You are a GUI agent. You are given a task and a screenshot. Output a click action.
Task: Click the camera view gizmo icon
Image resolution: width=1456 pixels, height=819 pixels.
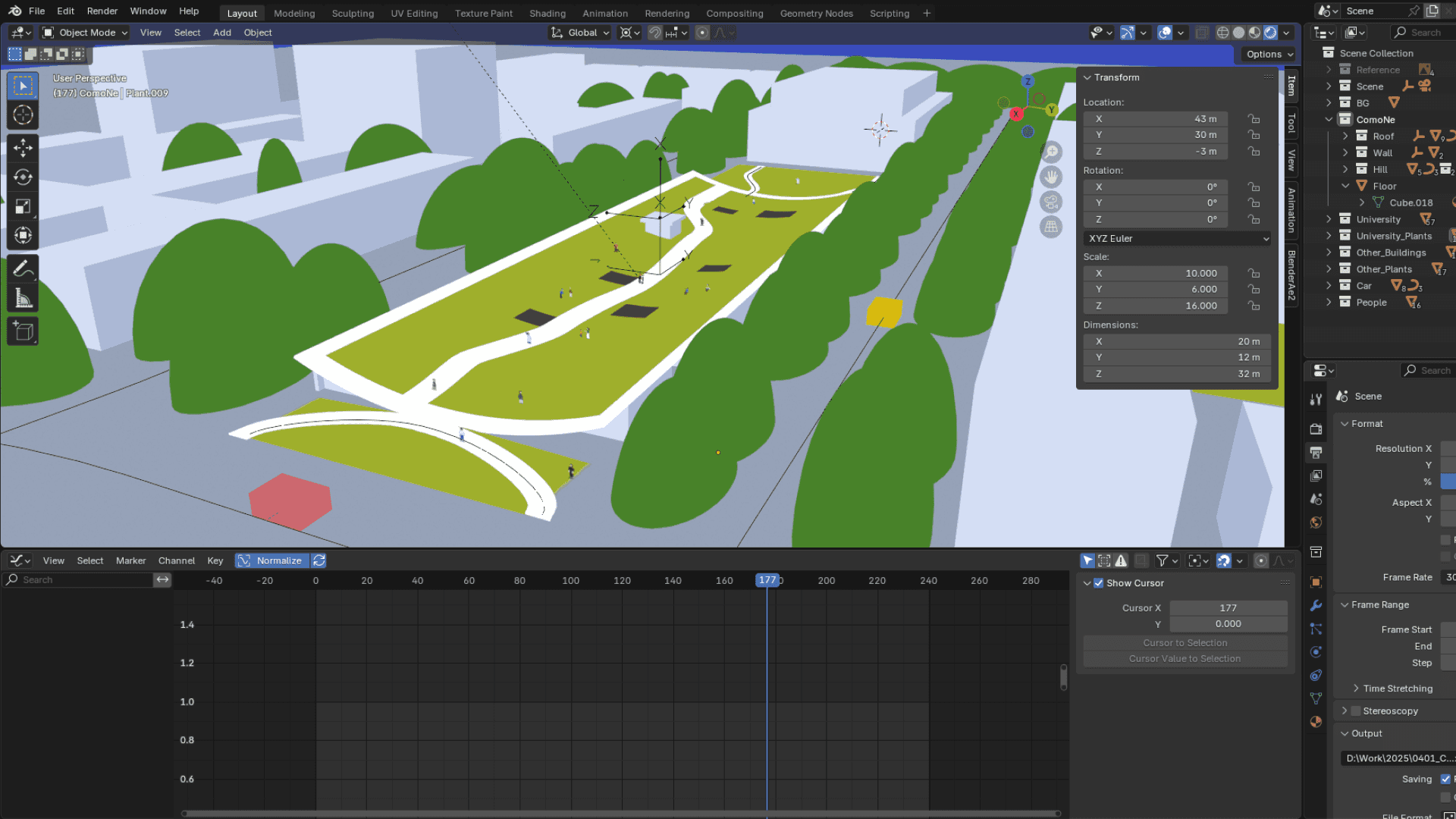point(1051,202)
